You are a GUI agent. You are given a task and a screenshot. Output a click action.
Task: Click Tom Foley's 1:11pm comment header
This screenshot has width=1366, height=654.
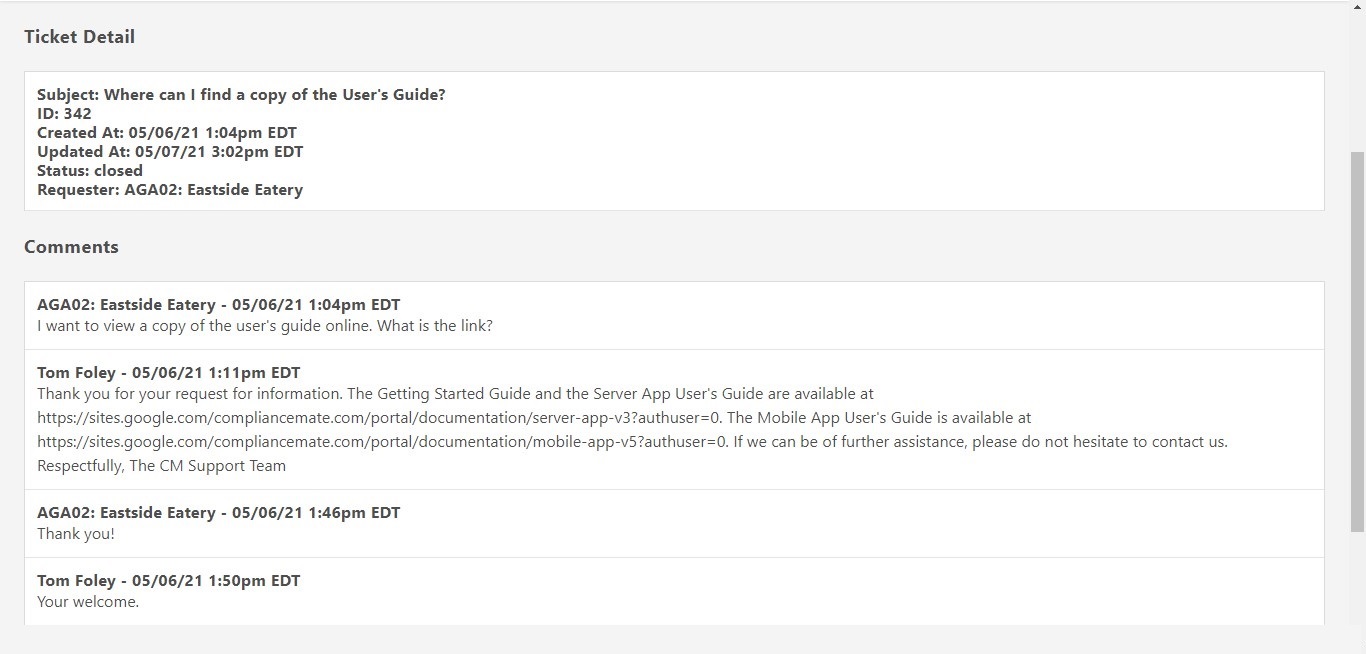(x=168, y=372)
